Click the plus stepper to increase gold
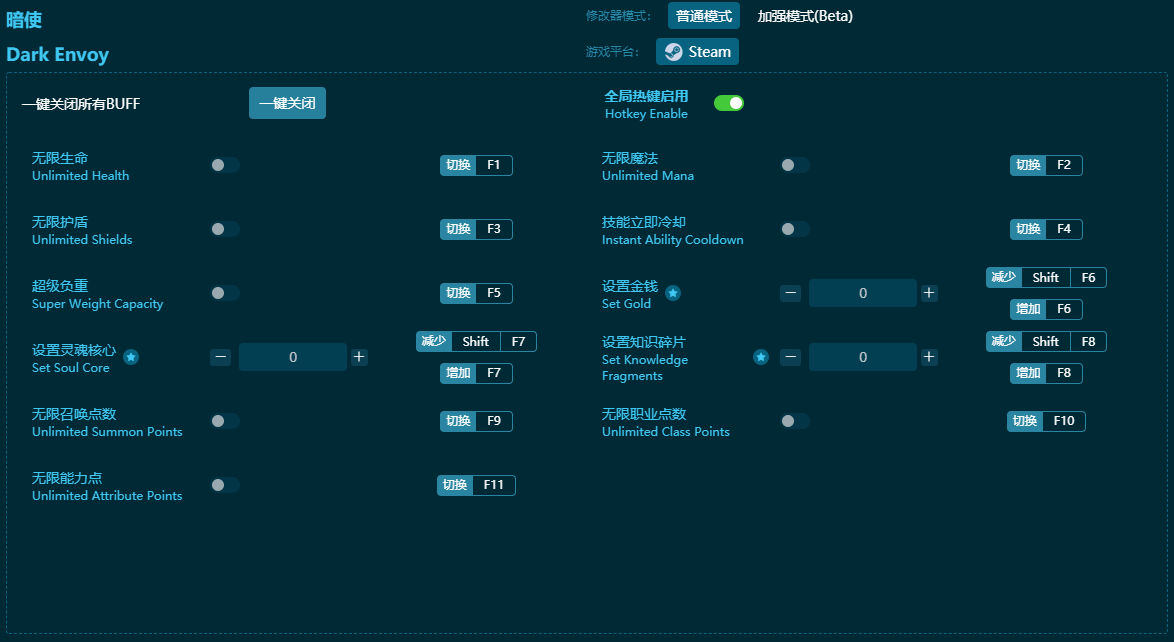Viewport: 1174px width, 642px height. pos(929,293)
